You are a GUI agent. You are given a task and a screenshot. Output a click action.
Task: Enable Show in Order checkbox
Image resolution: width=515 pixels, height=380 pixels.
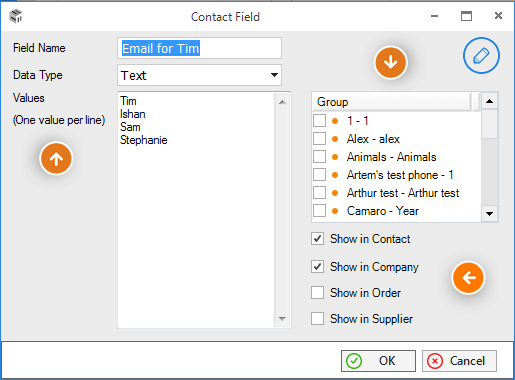[317, 293]
